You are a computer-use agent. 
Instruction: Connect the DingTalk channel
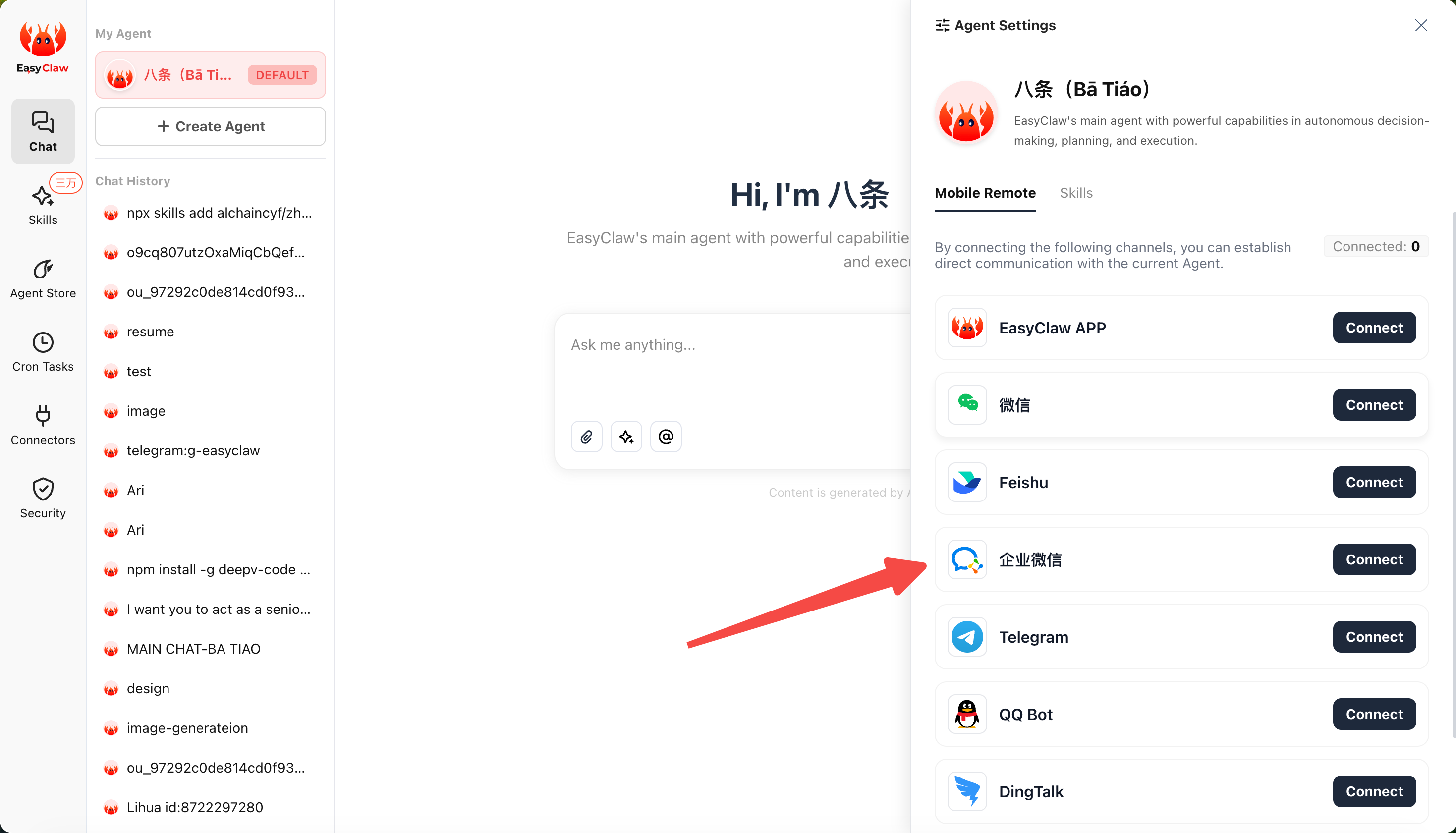pos(1374,791)
